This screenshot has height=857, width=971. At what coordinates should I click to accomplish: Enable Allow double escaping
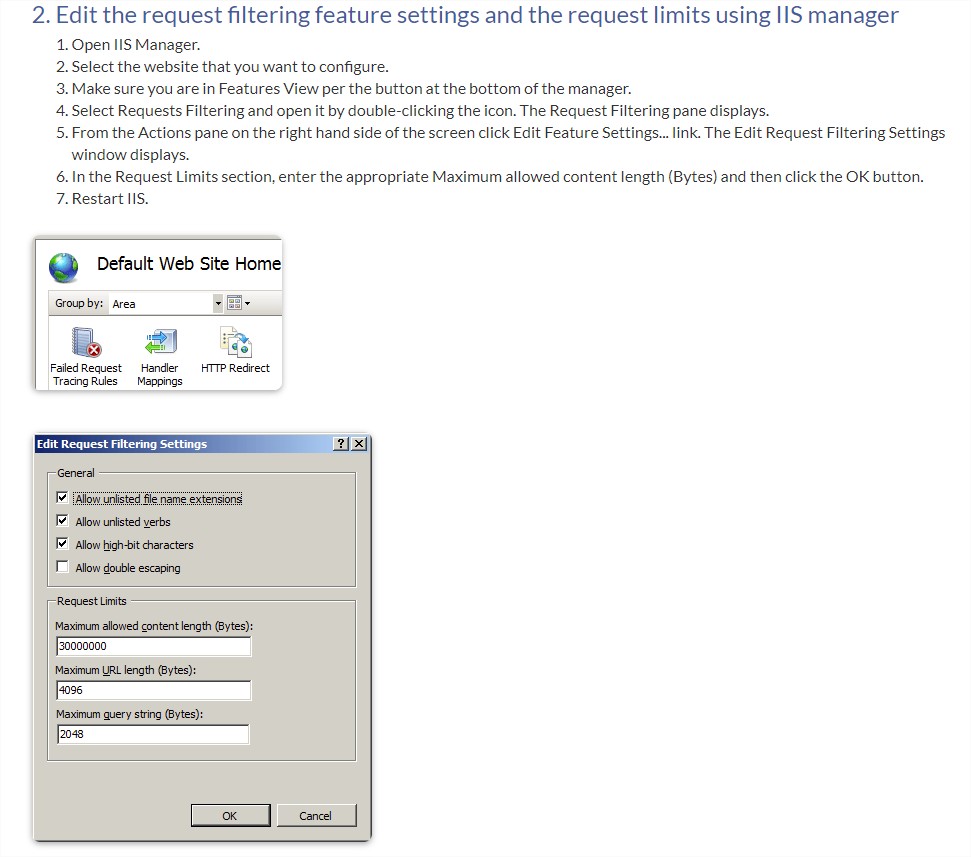[x=62, y=566]
